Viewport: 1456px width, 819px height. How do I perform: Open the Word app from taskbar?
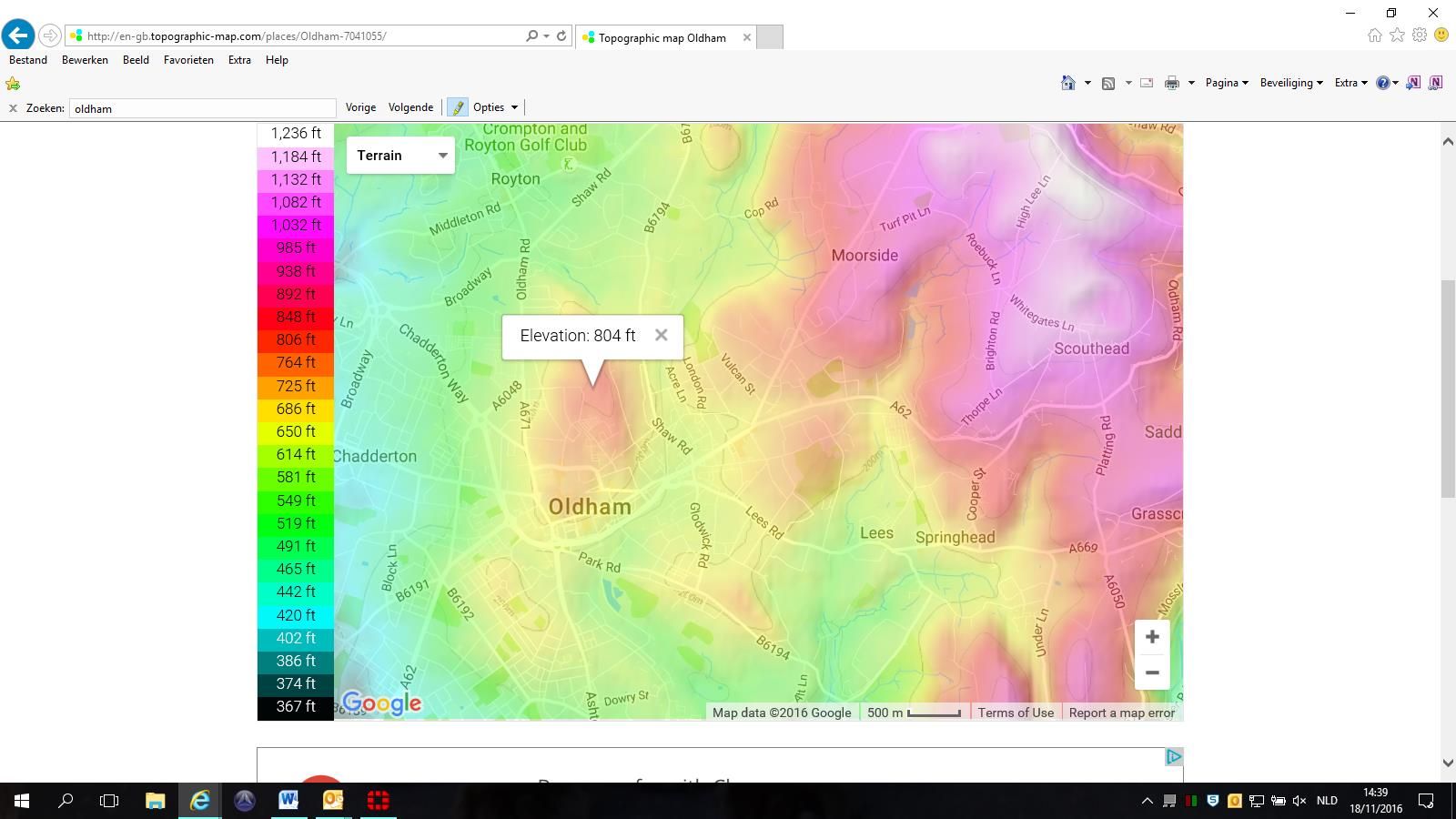pos(288,801)
